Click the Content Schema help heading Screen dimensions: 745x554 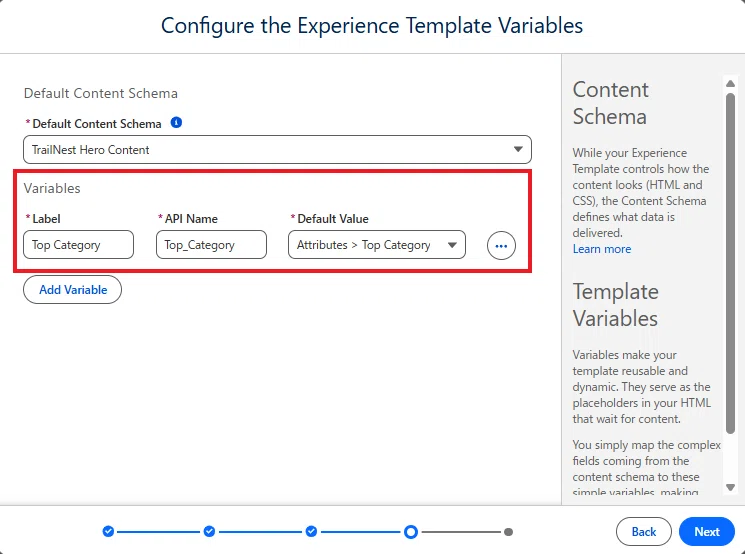611,103
